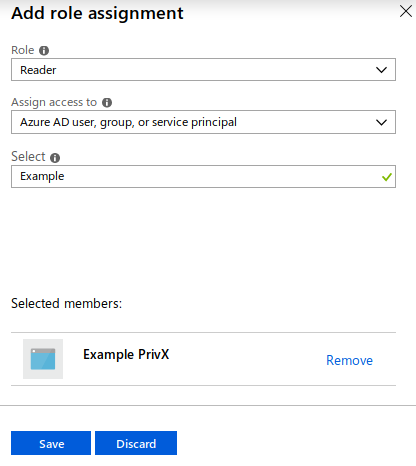The image size is (416, 466).
Task: Focus the Select search field containing Example
Action: pyautogui.click(x=203, y=176)
